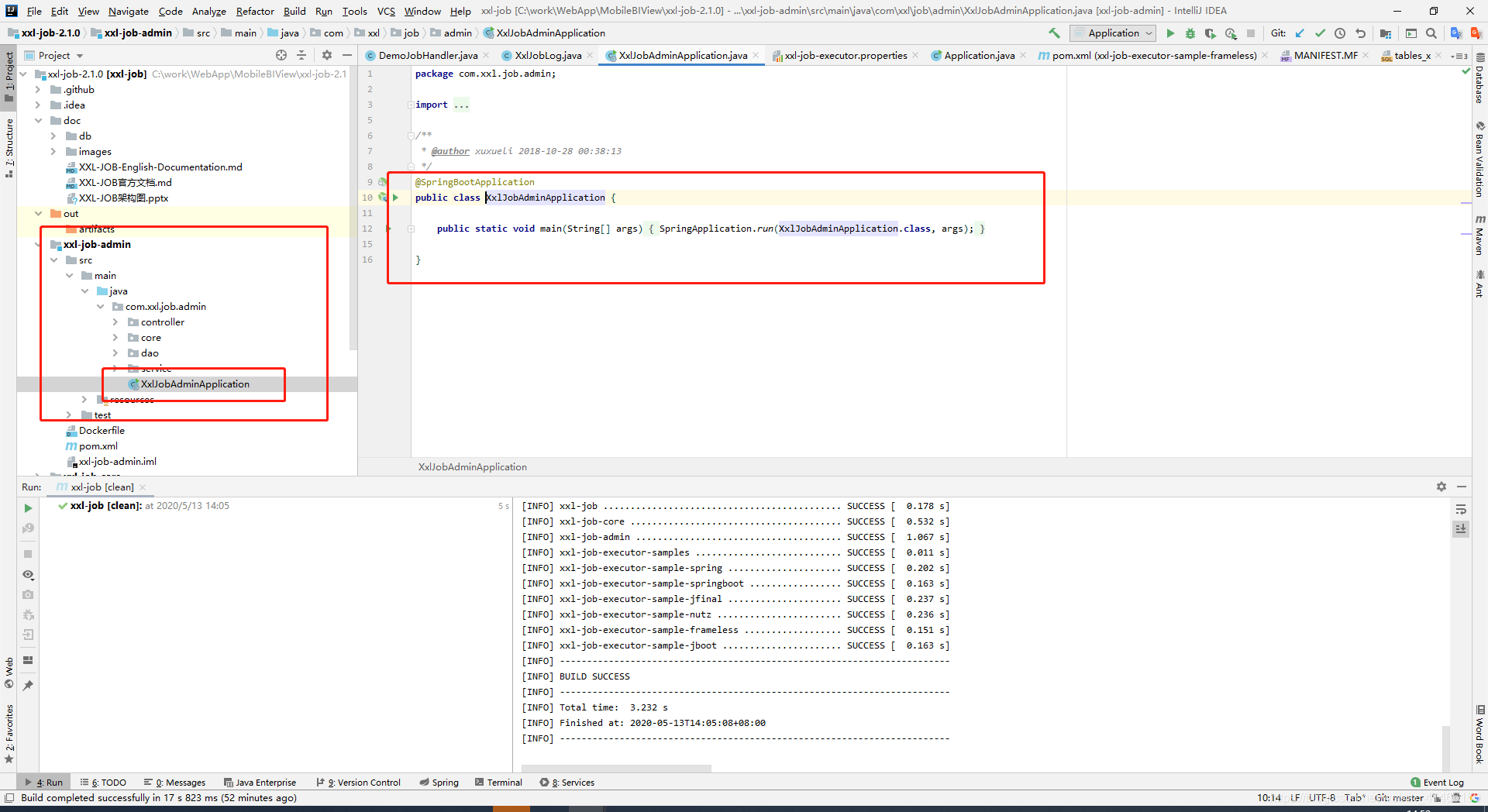The width and height of the screenshot is (1488, 812).
Task: Close the XxlJobLog.java editor tab
Action: 590,55
